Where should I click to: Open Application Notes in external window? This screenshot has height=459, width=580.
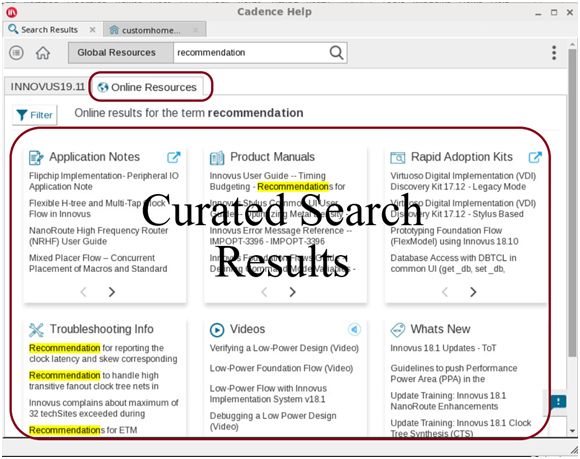pos(173,157)
